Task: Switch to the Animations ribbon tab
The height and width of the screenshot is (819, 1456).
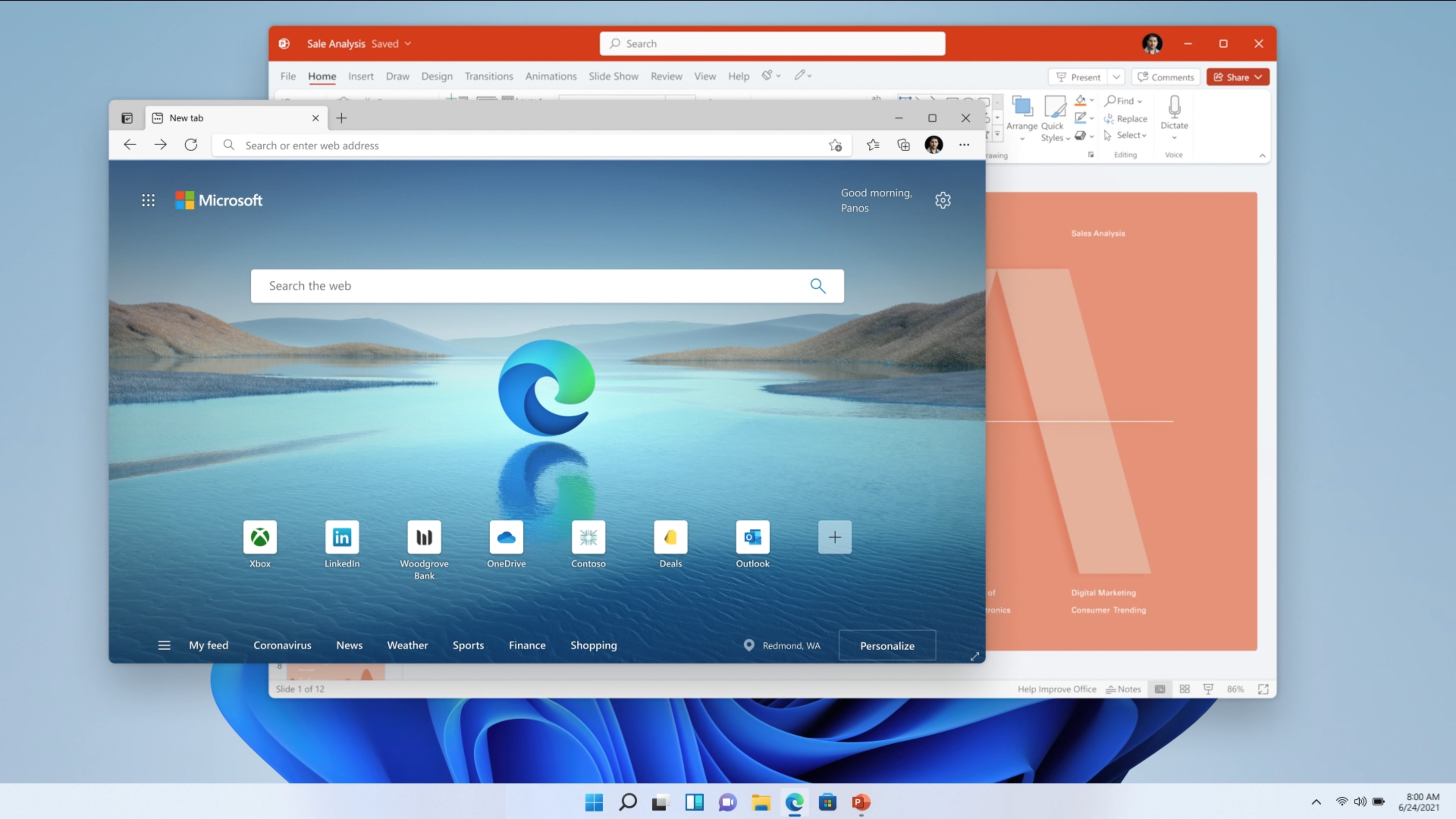Action: [x=551, y=76]
